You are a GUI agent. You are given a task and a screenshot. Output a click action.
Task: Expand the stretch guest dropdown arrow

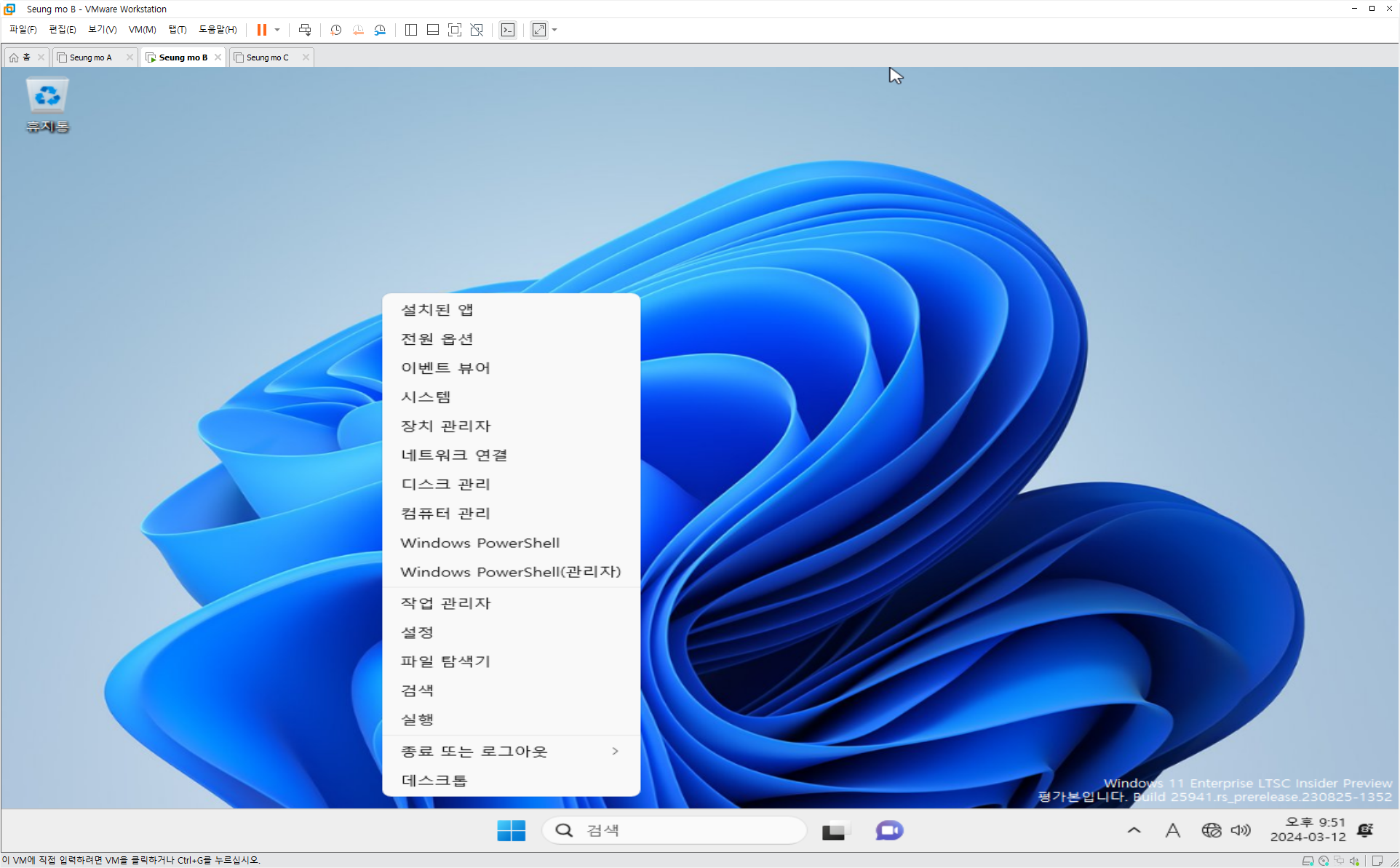point(554,30)
